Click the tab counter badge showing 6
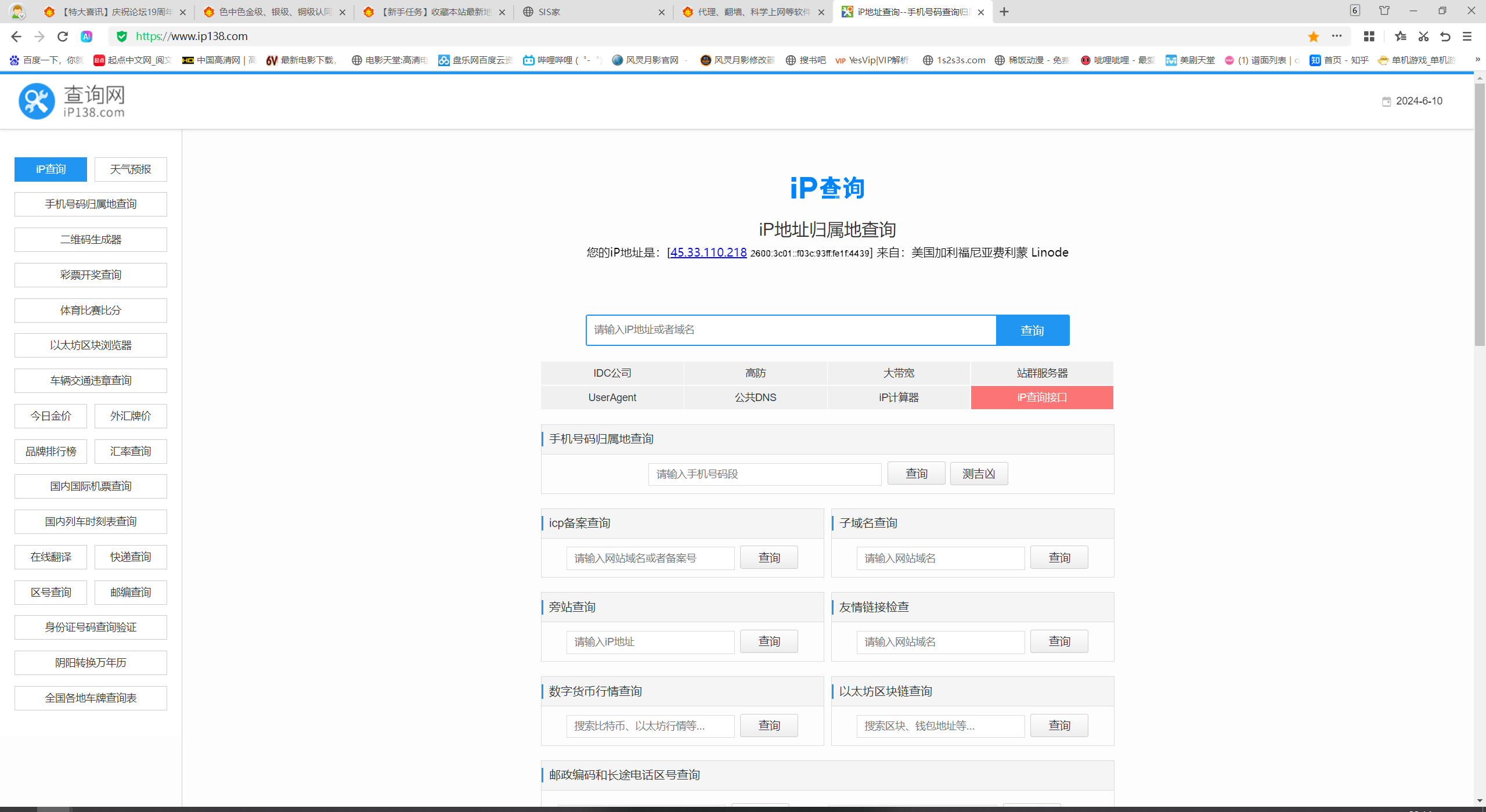This screenshot has width=1486, height=812. tap(1355, 10)
